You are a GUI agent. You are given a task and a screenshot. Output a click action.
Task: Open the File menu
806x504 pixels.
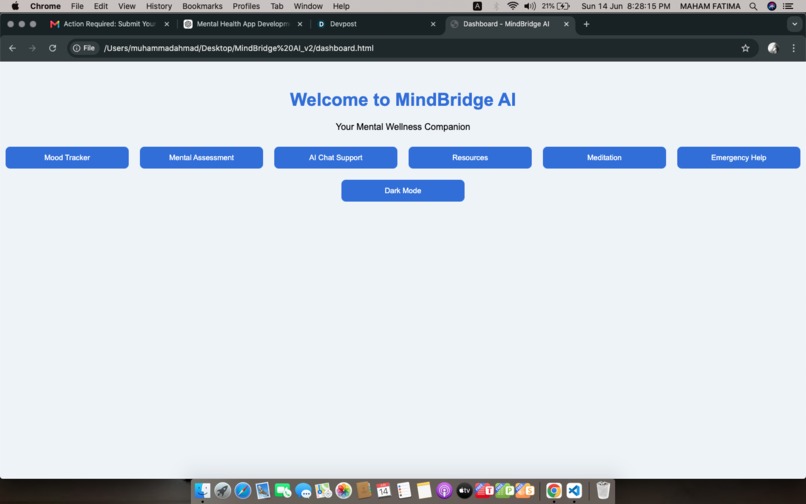point(77,6)
